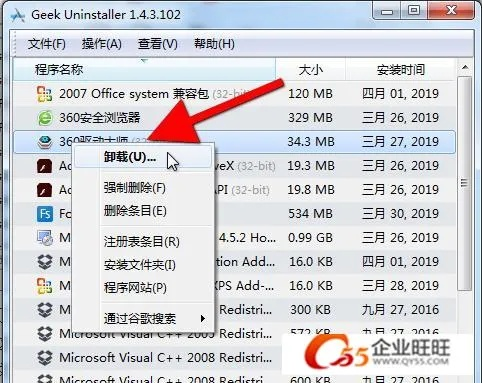The image size is (482, 383).
Task: Sort by the 安装时间 column header
Action: pos(401,70)
